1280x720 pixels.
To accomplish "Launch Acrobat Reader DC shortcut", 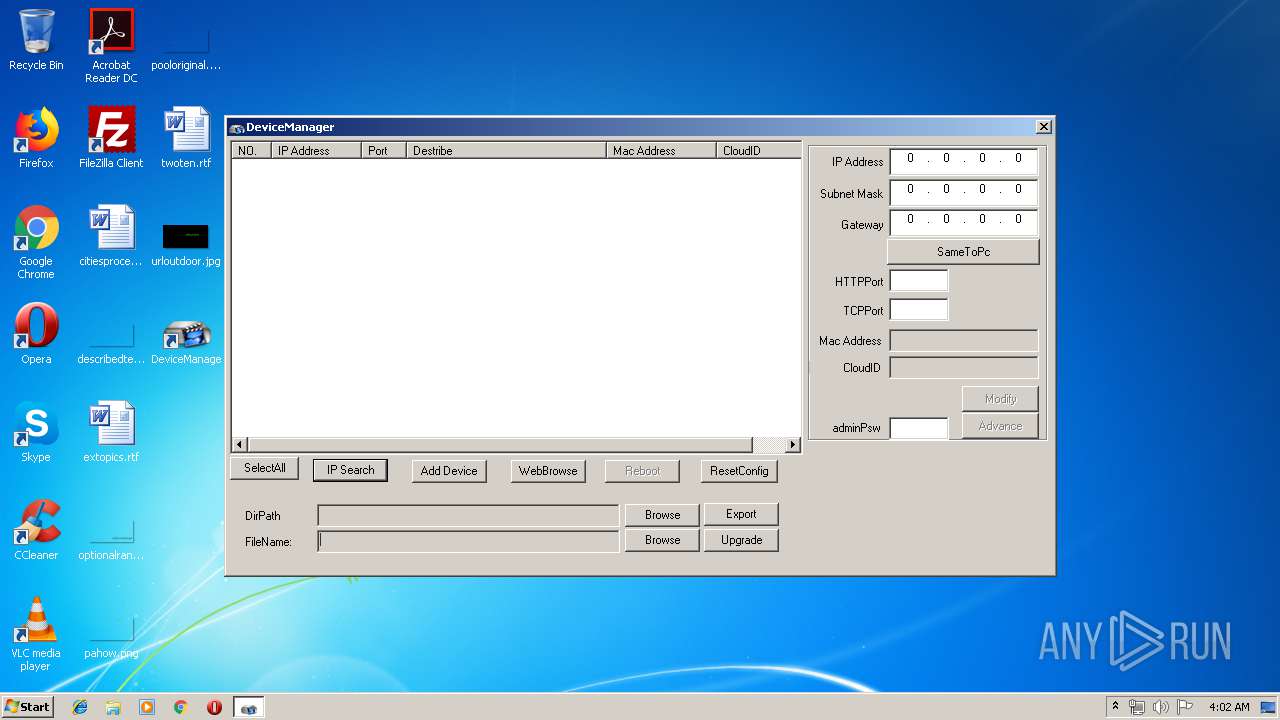I will click(x=111, y=45).
